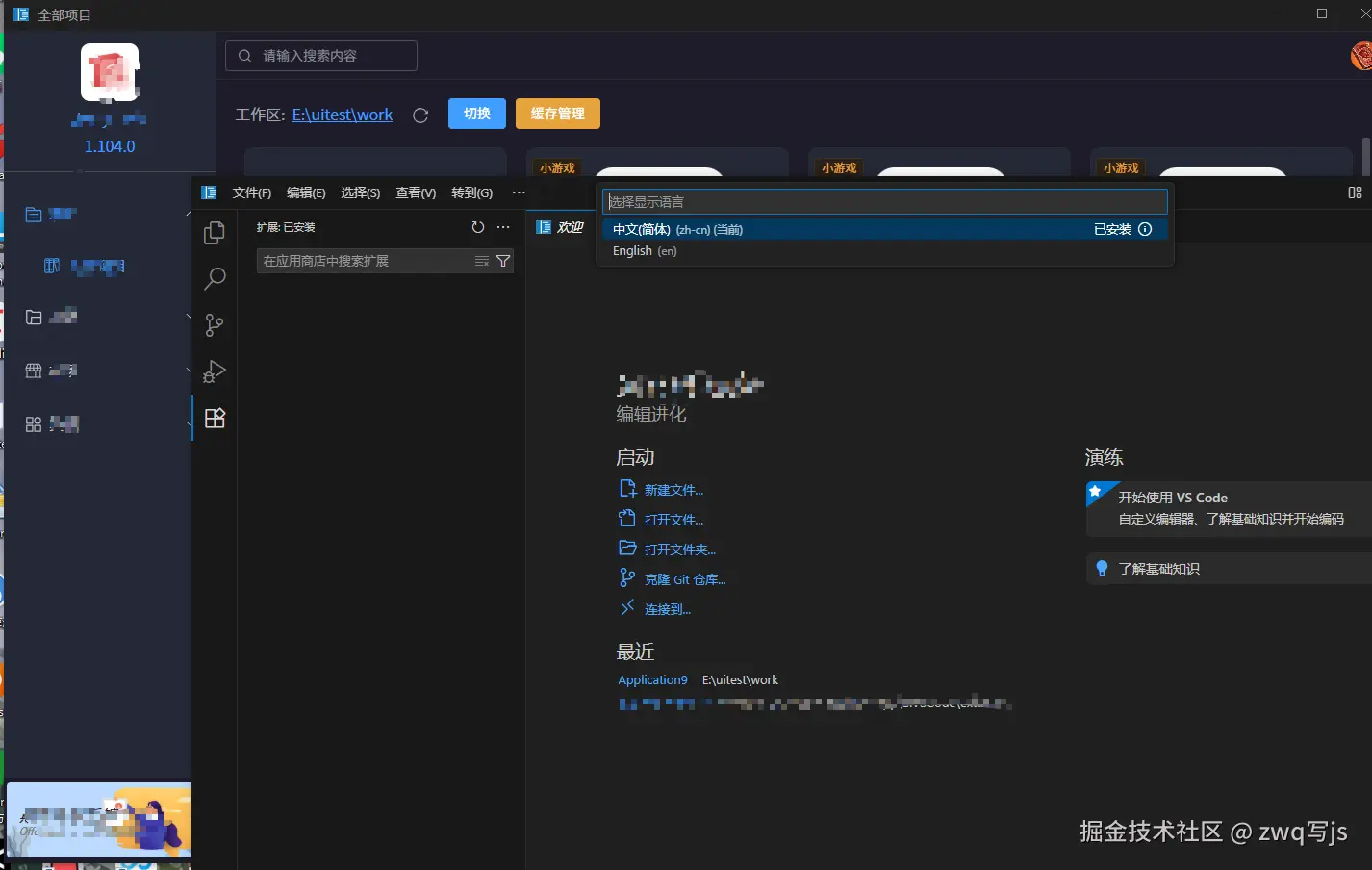Click the blue lightbulb icon beside 了解基础知识

pos(1103,569)
